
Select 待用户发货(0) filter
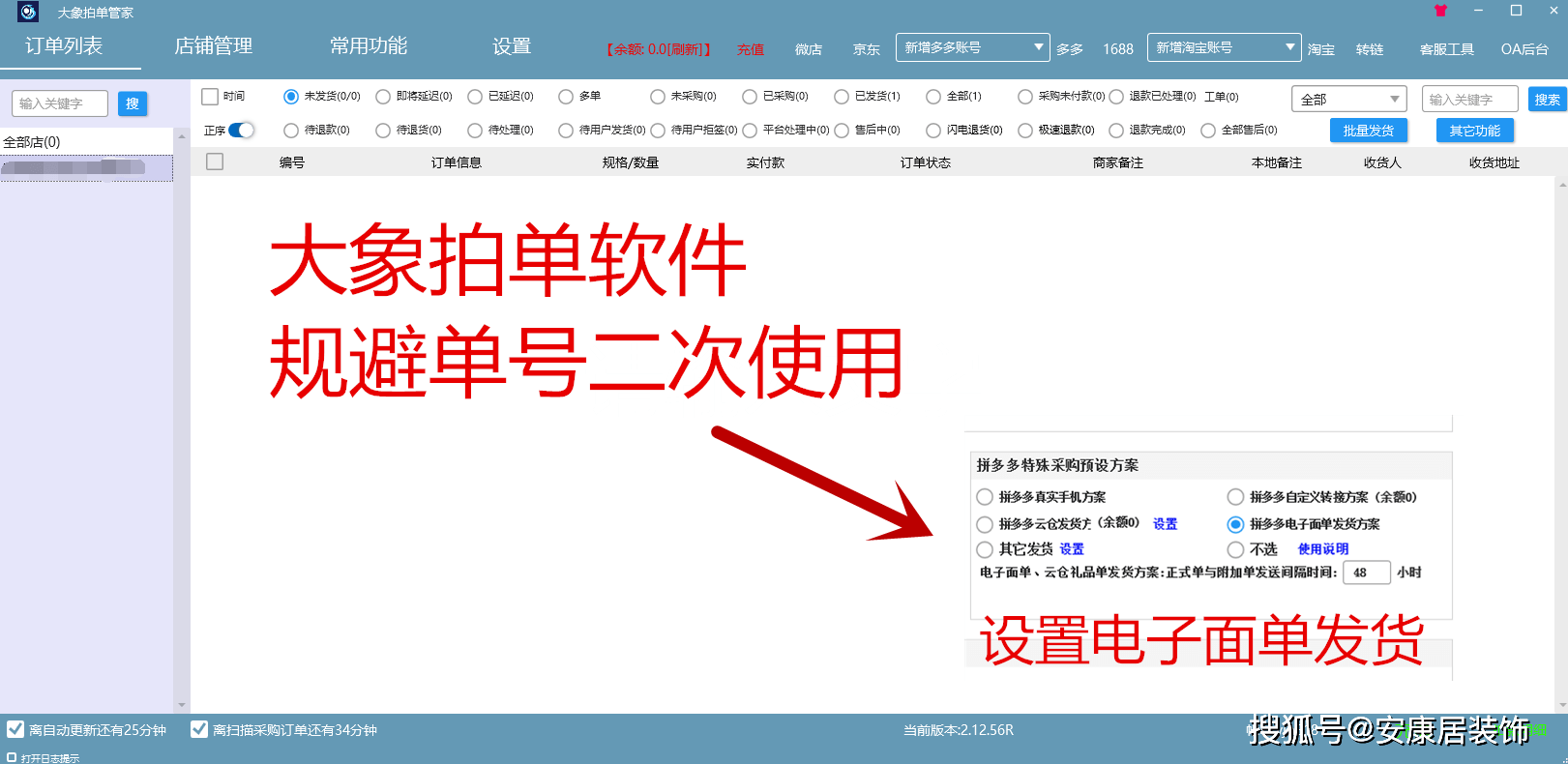(x=566, y=131)
